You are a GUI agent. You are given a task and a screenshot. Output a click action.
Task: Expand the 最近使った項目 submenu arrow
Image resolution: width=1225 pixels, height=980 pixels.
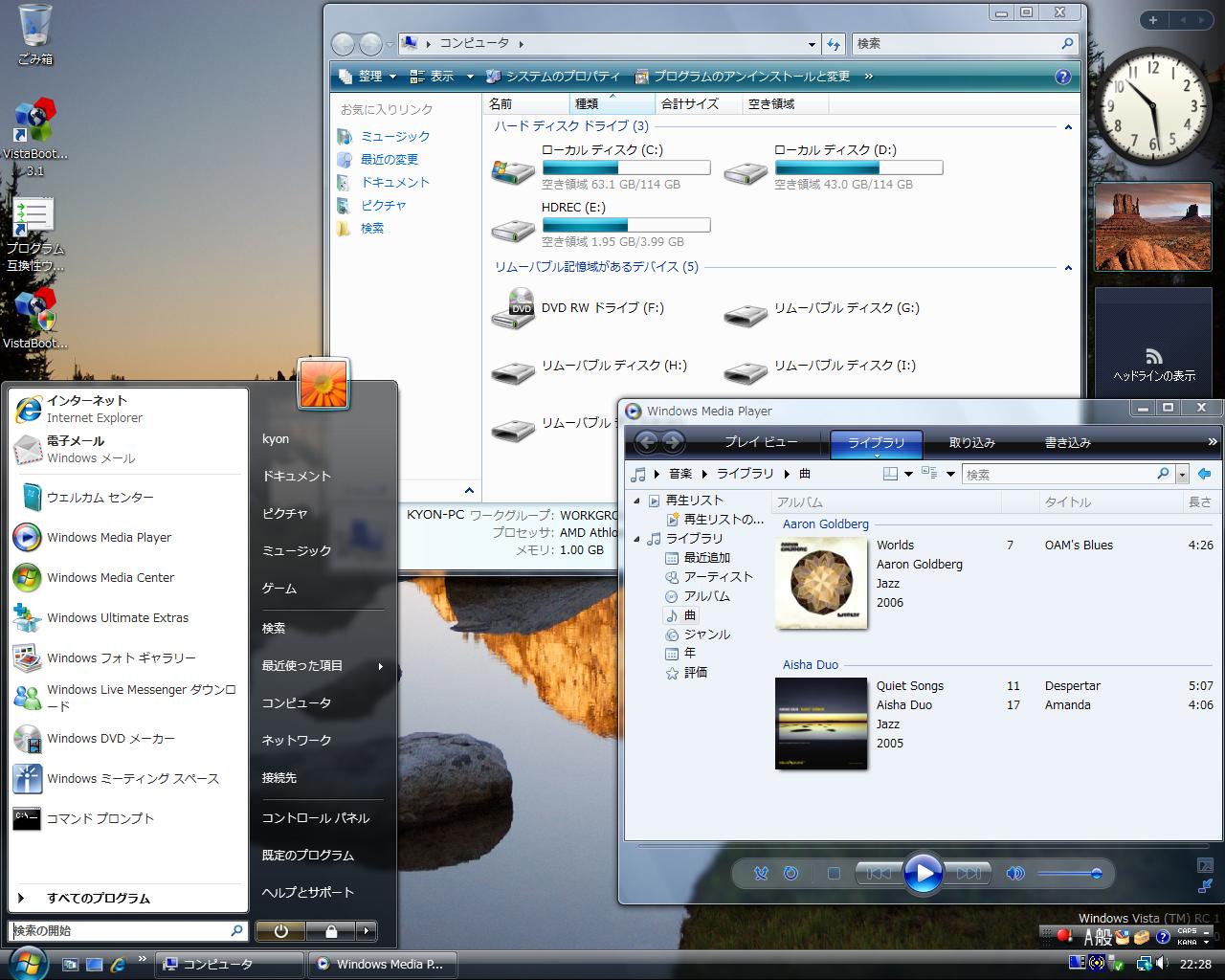380,666
